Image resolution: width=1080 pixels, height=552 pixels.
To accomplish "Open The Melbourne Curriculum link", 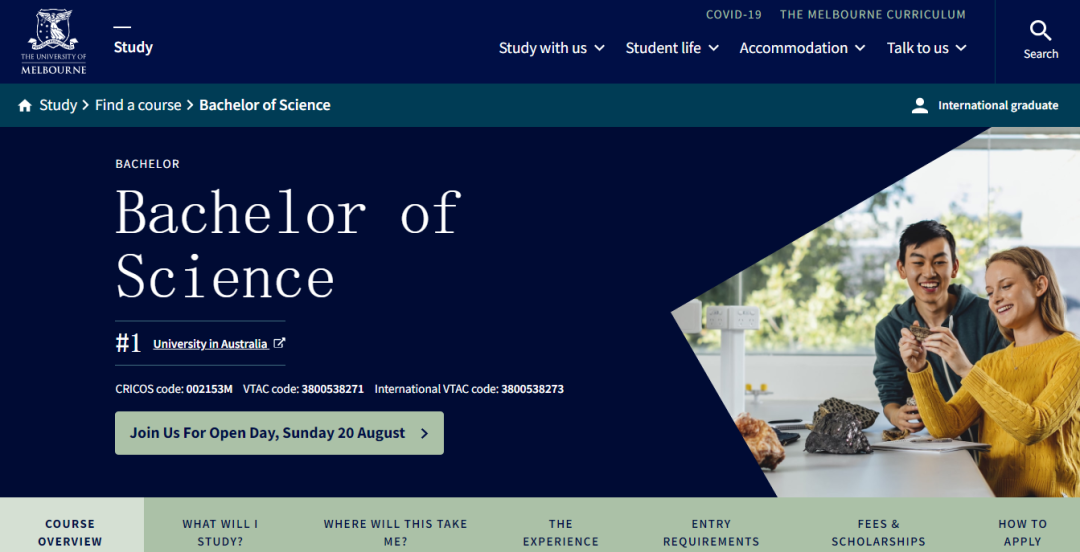I will click(x=873, y=15).
